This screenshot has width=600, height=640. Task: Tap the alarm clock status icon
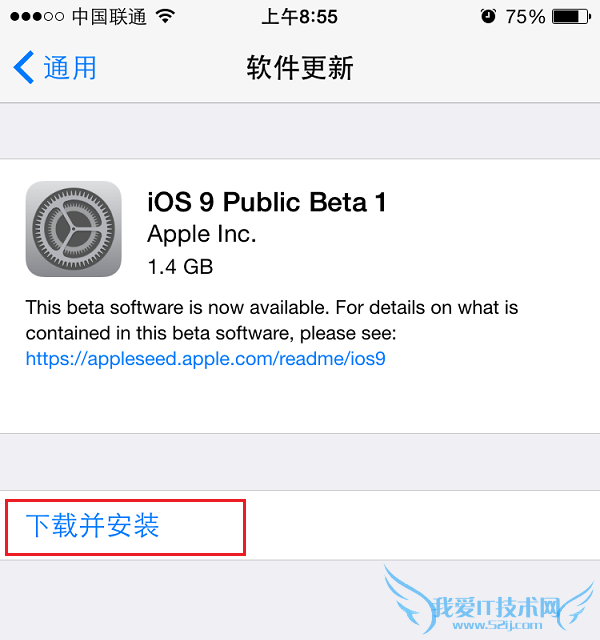pos(488,16)
